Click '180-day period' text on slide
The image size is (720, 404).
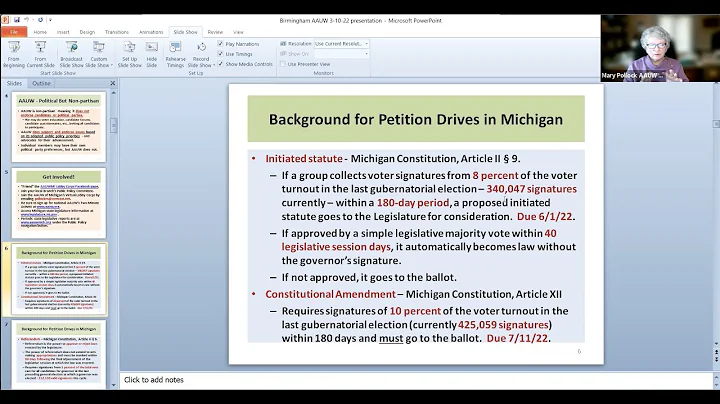(413, 203)
